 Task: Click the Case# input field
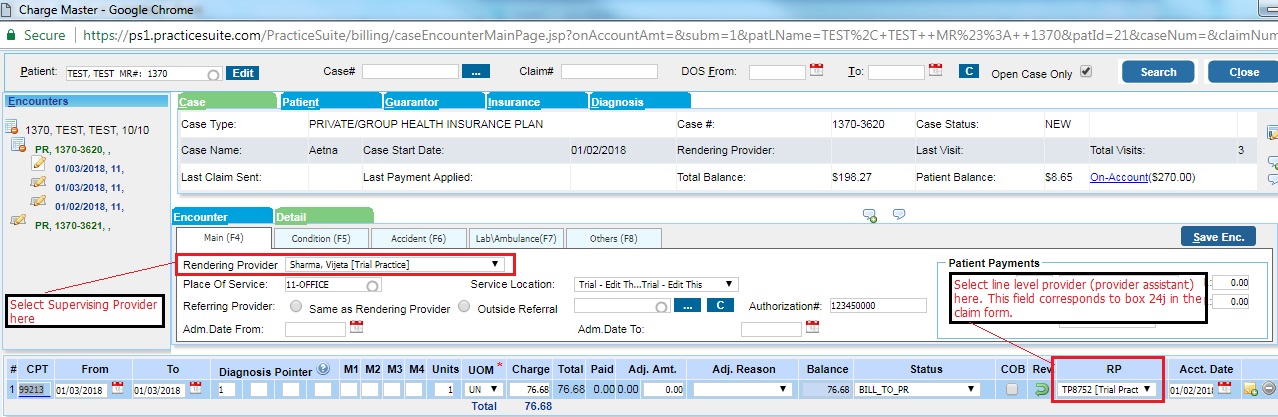coord(410,72)
